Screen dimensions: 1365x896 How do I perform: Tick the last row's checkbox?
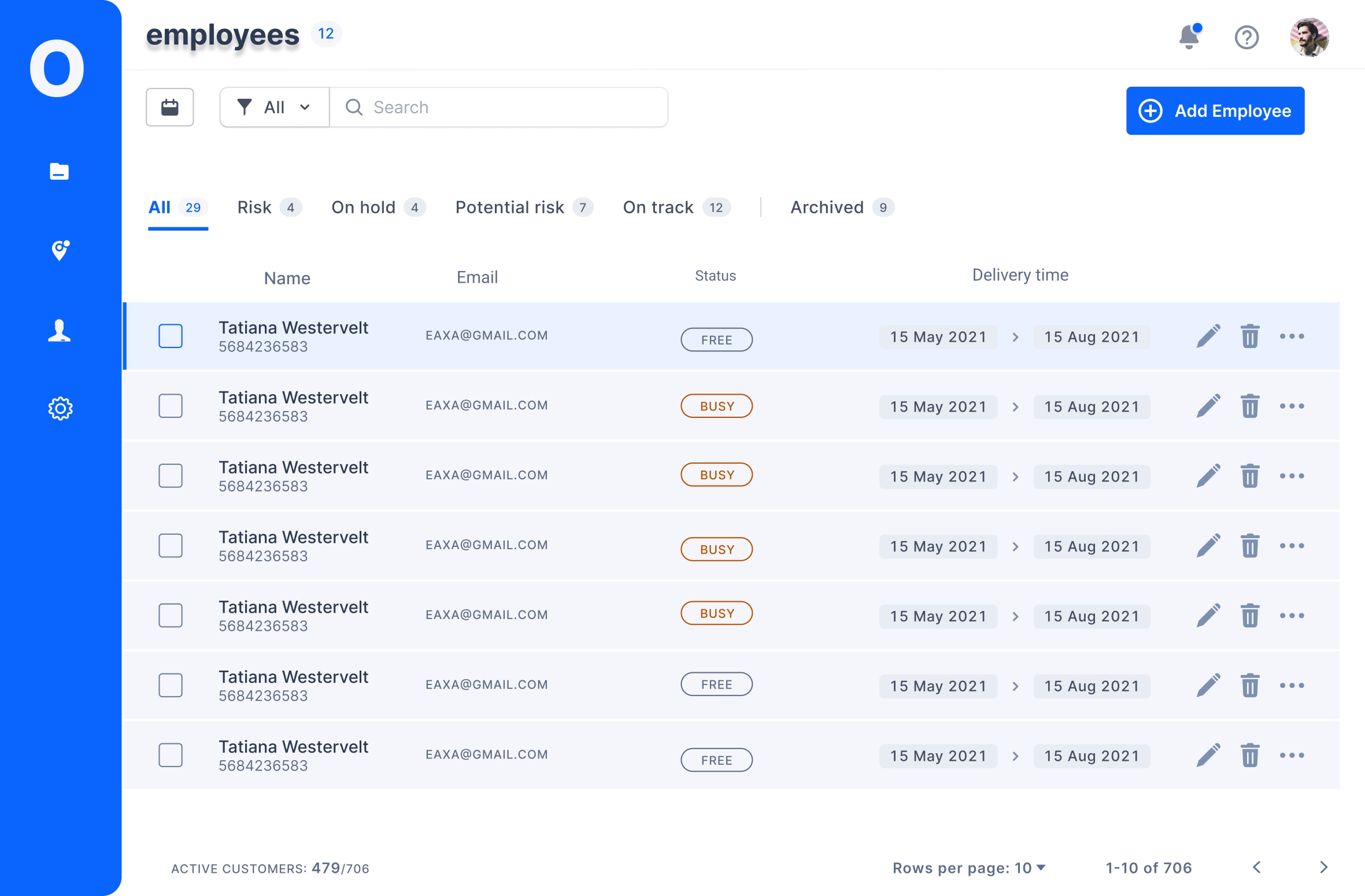171,755
